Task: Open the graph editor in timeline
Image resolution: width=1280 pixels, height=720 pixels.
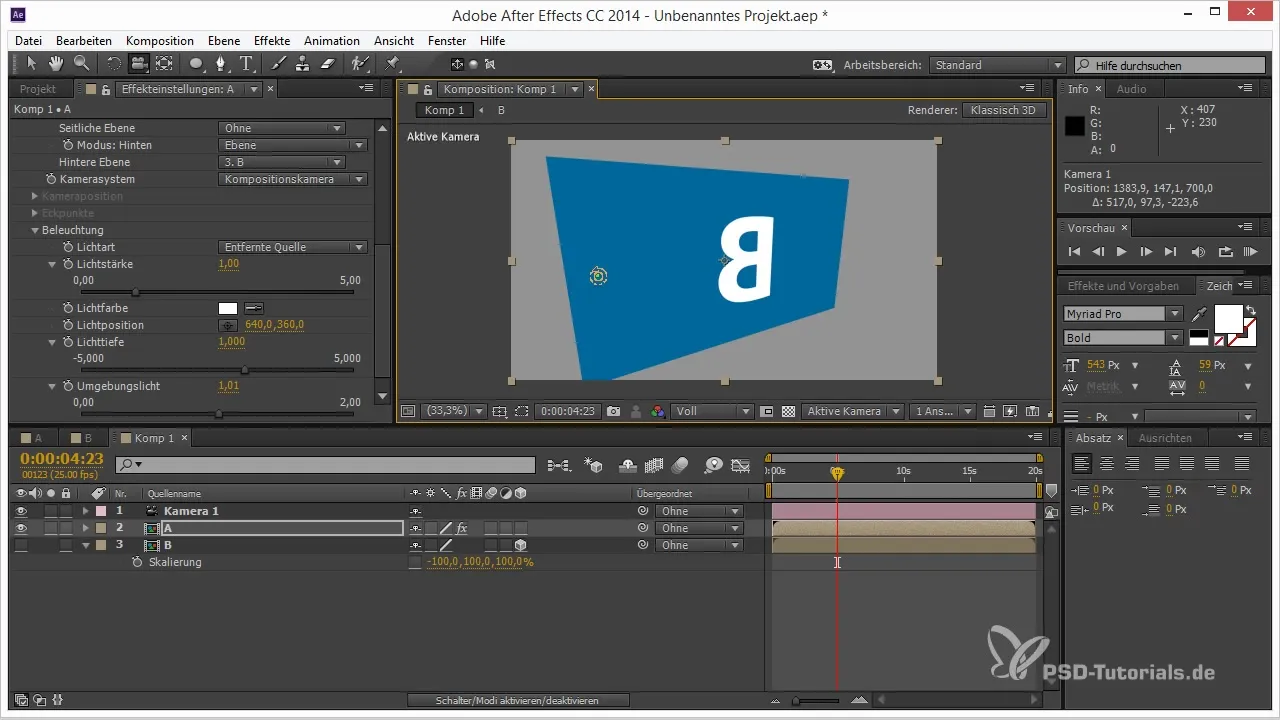Action: [x=740, y=465]
